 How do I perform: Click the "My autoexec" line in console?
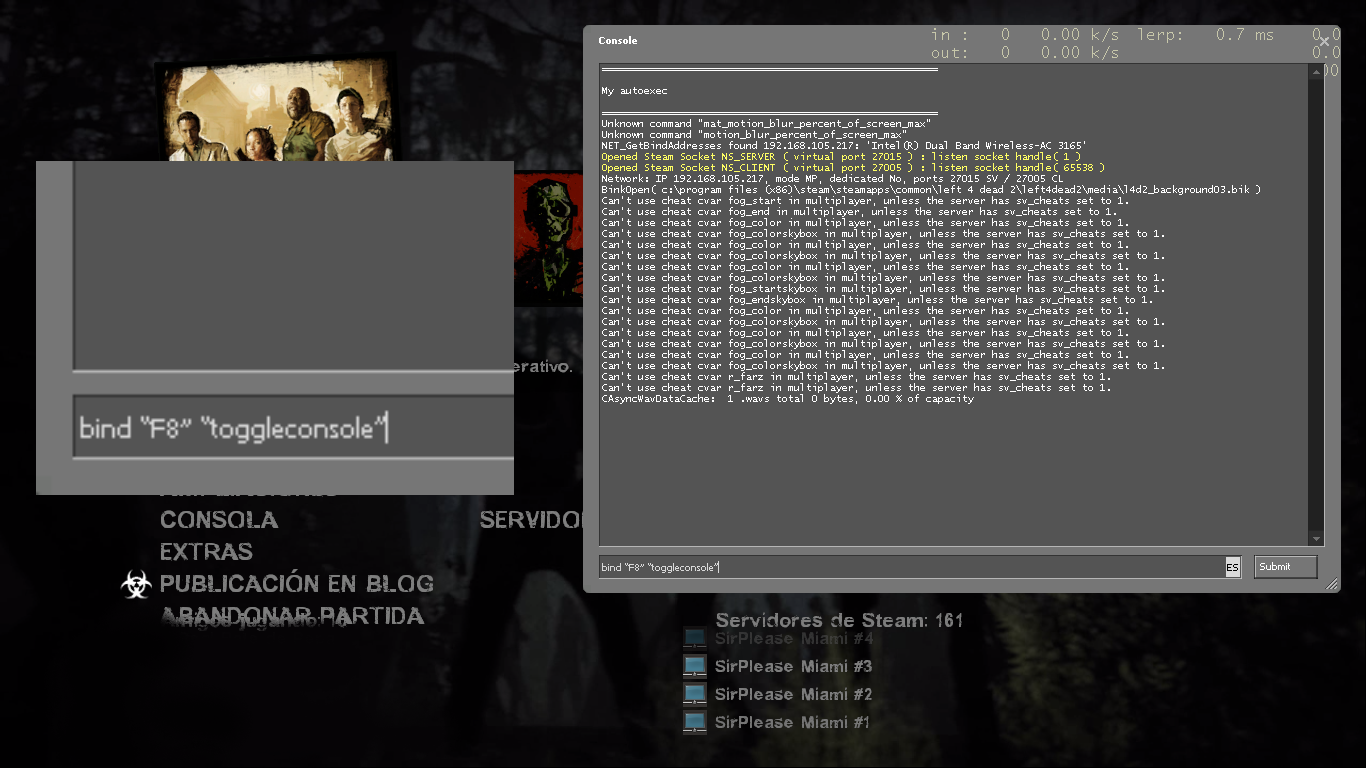pos(635,91)
